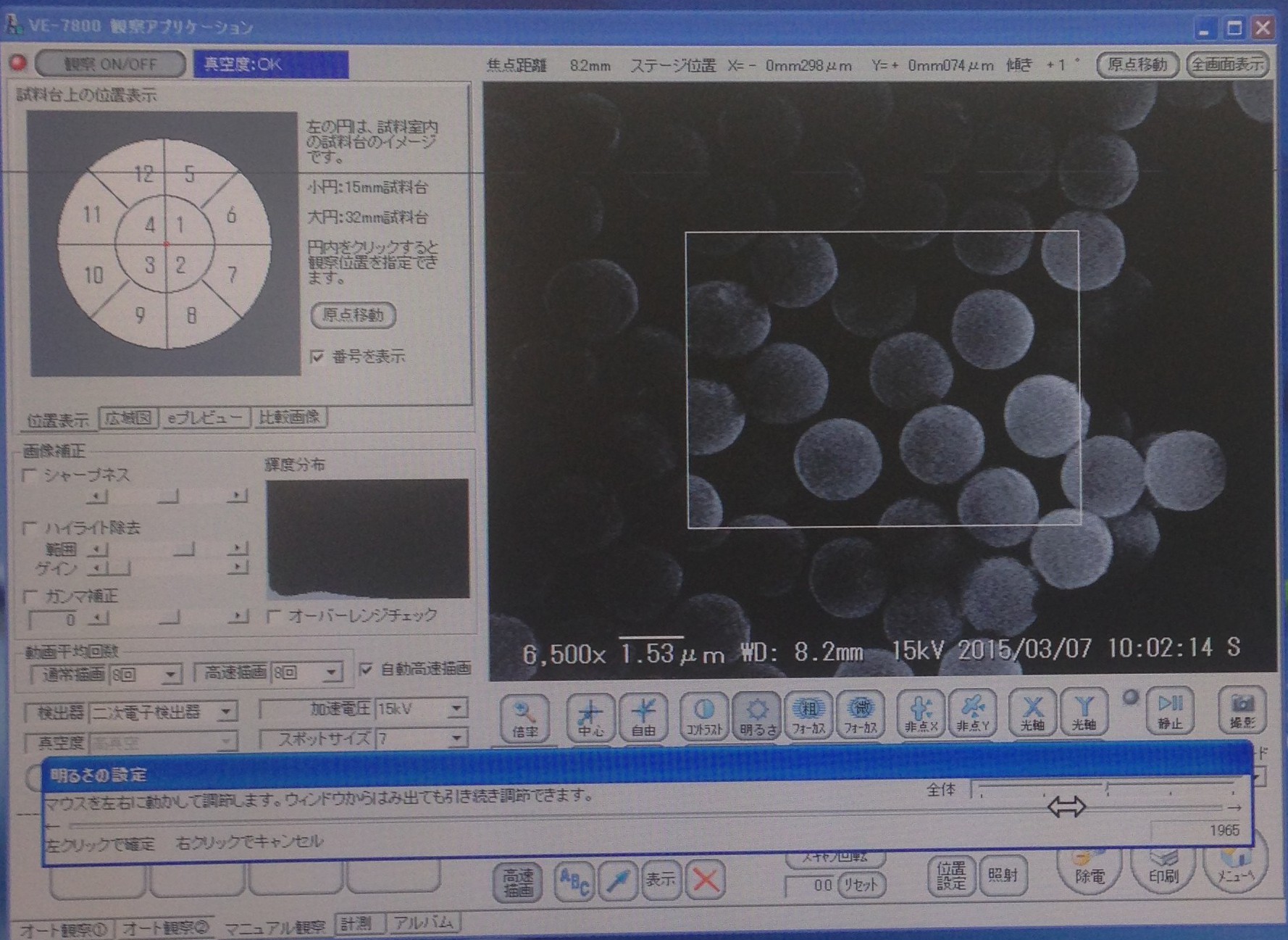This screenshot has height=940, width=1288.
Task: Uncheck 自動高速描画 checkbox
Action: pyautogui.click(x=367, y=669)
